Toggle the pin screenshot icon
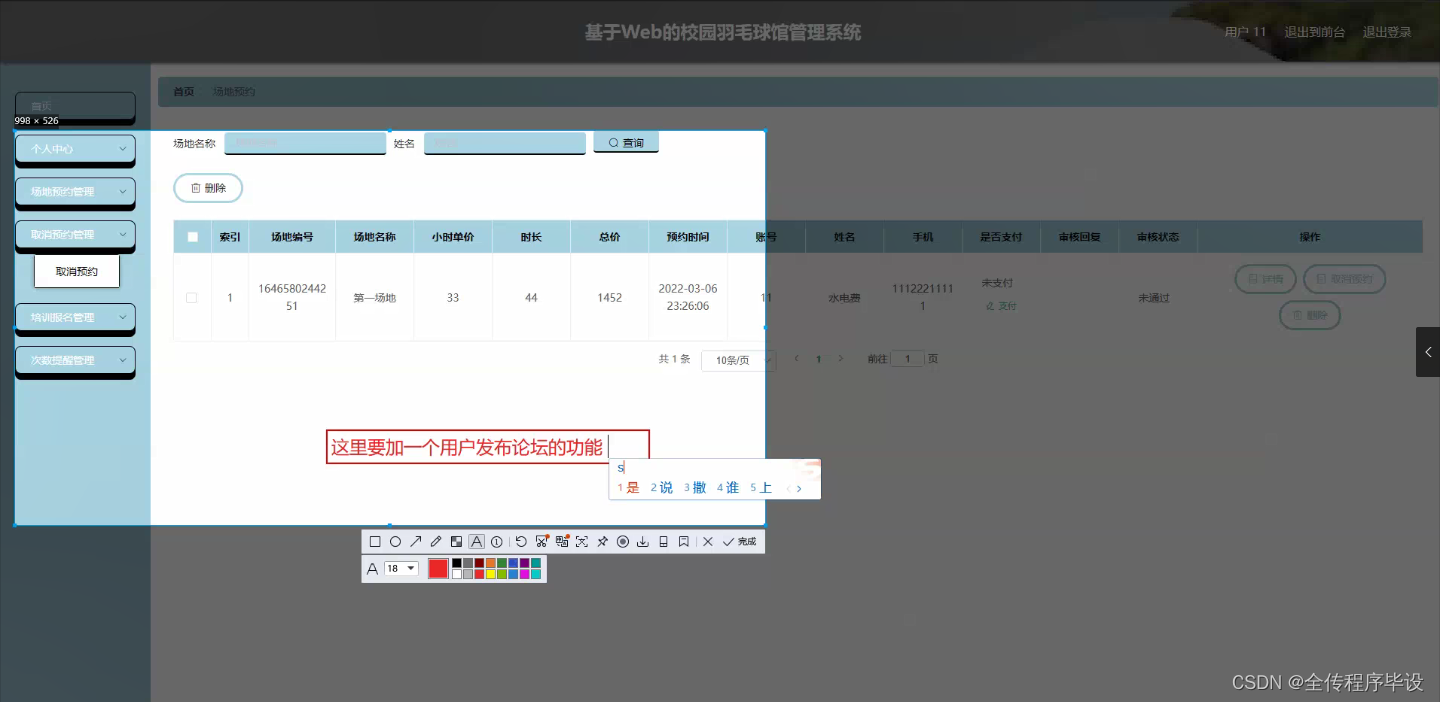The width and height of the screenshot is (1440, 702). 601,541
